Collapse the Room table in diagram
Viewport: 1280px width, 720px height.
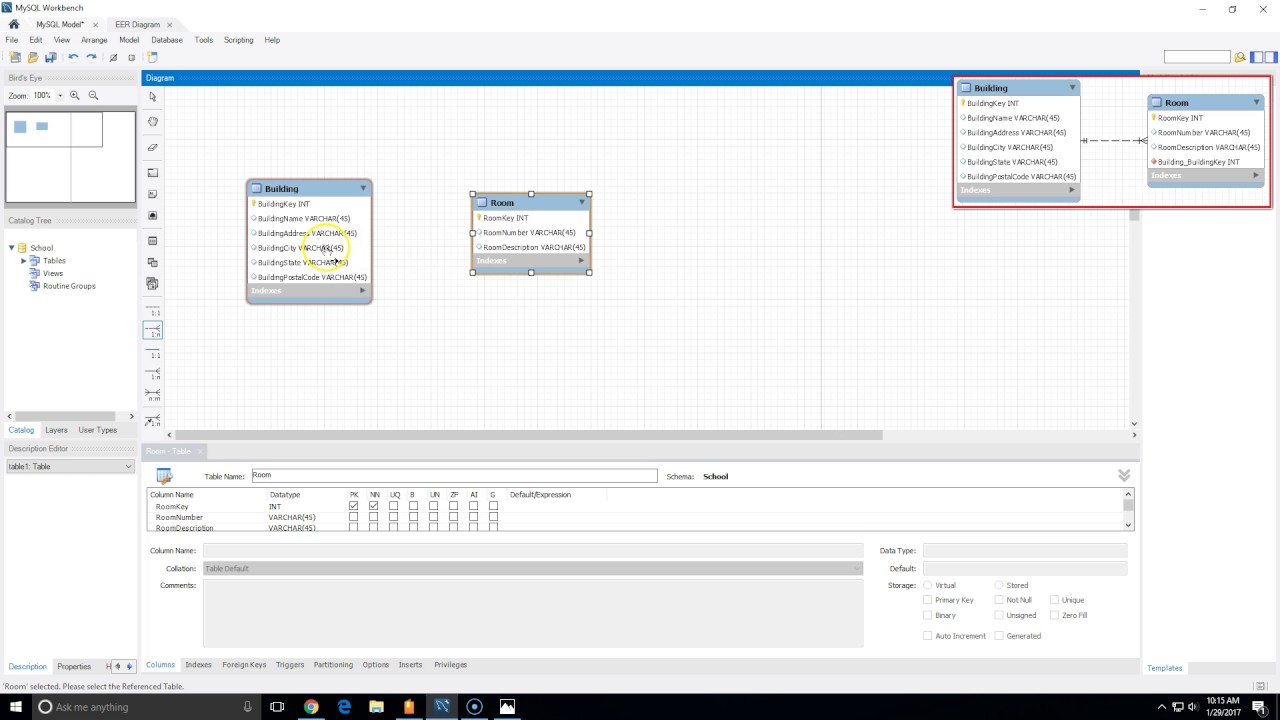(x=581, y=202)
